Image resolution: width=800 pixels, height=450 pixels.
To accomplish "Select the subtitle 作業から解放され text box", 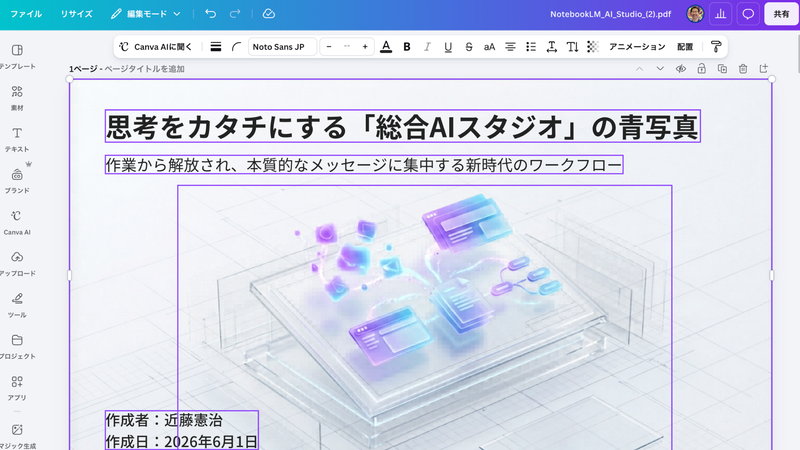I will tap(364, 165).
